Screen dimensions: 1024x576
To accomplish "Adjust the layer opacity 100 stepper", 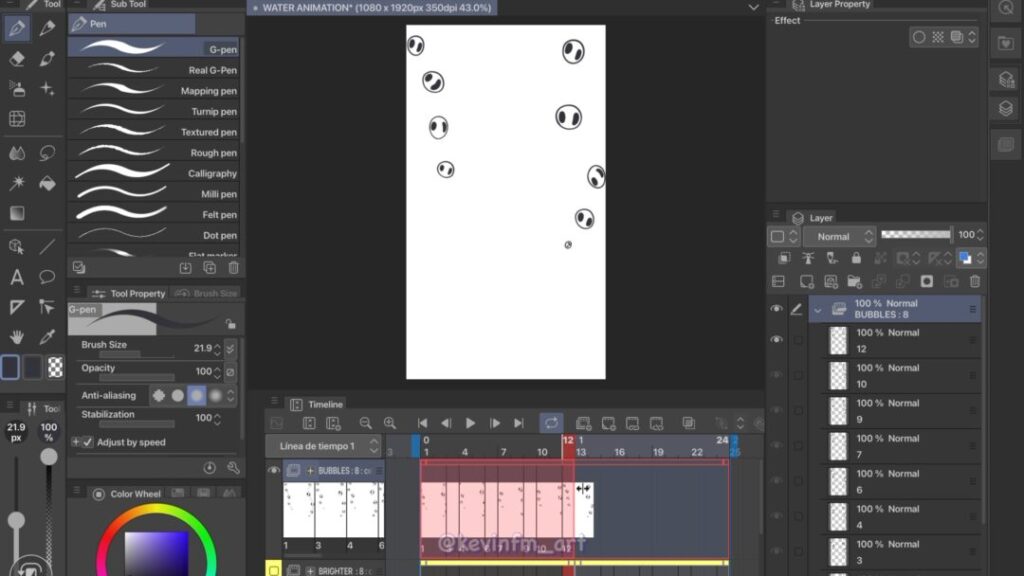I will (x=980, y=235).
